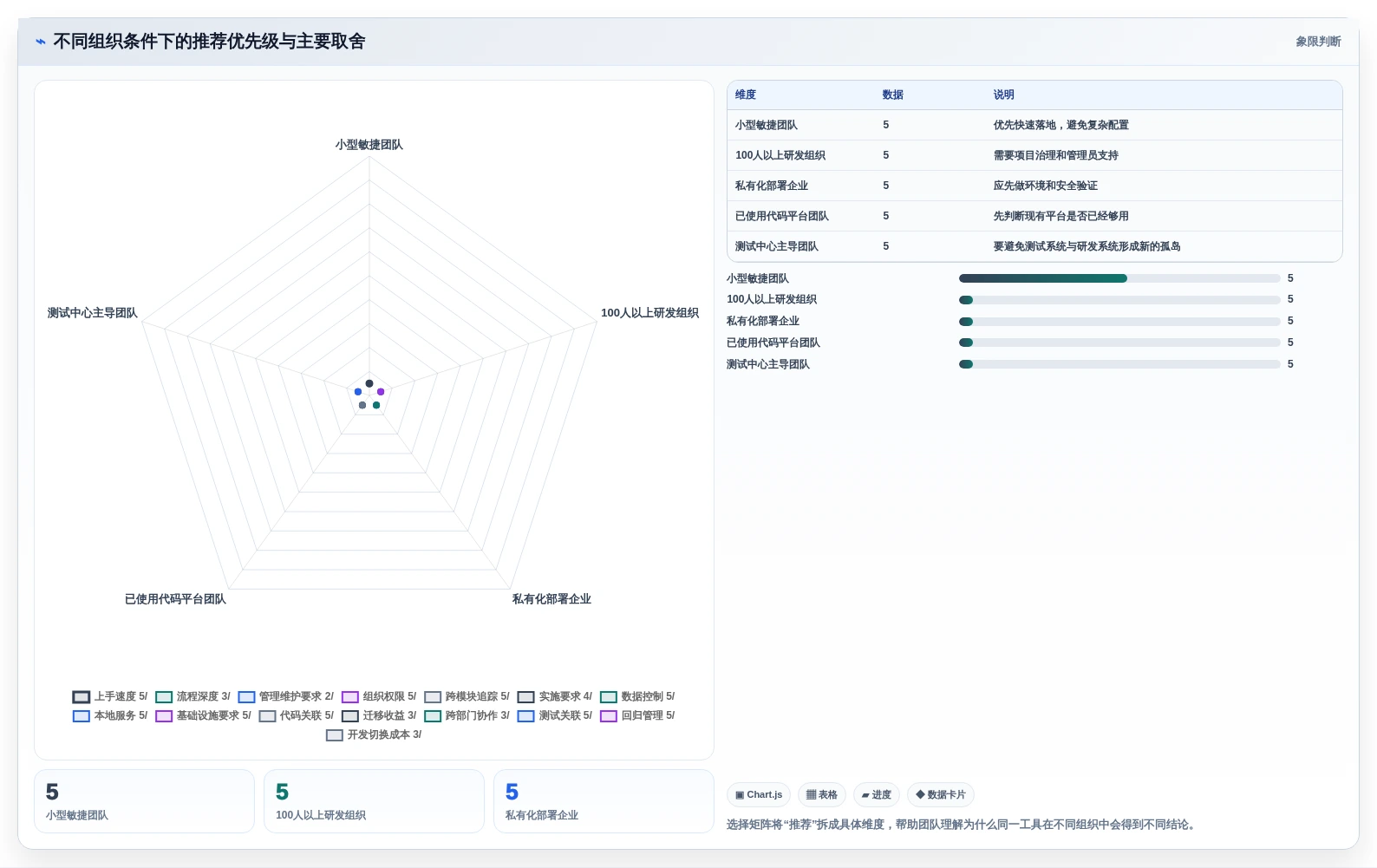Toggle the 跨模块追踪 5/ legend item

click(467, 696)
